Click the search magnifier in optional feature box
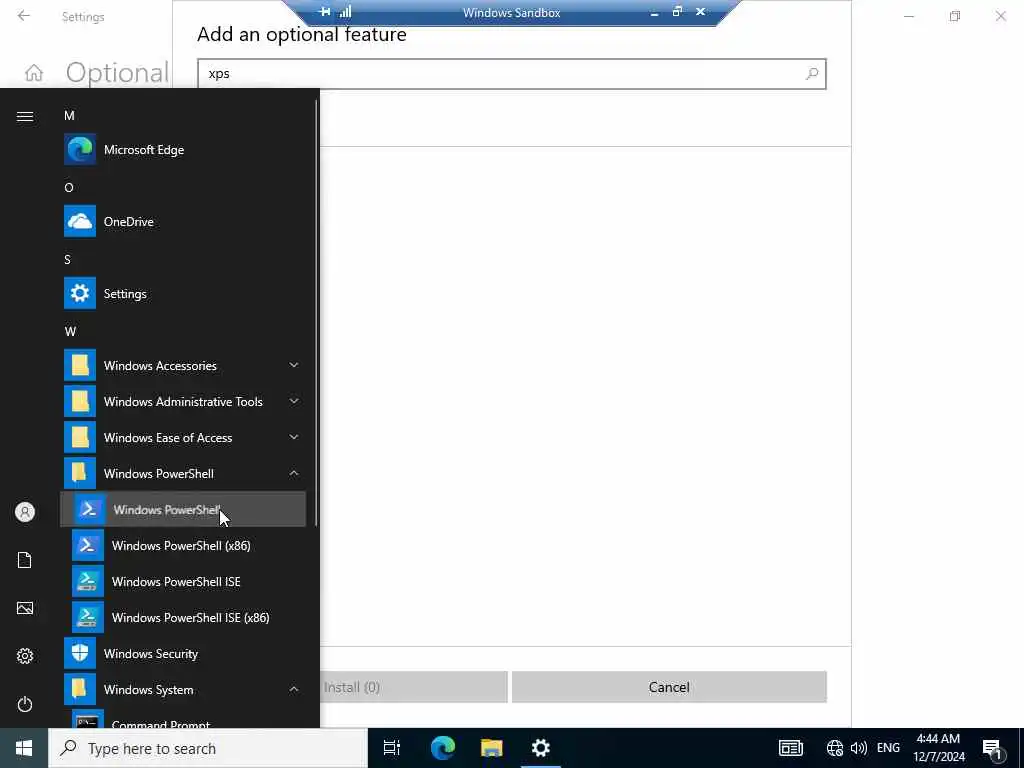The width and height of the screenshot is (1024, 768). point(812,73)
